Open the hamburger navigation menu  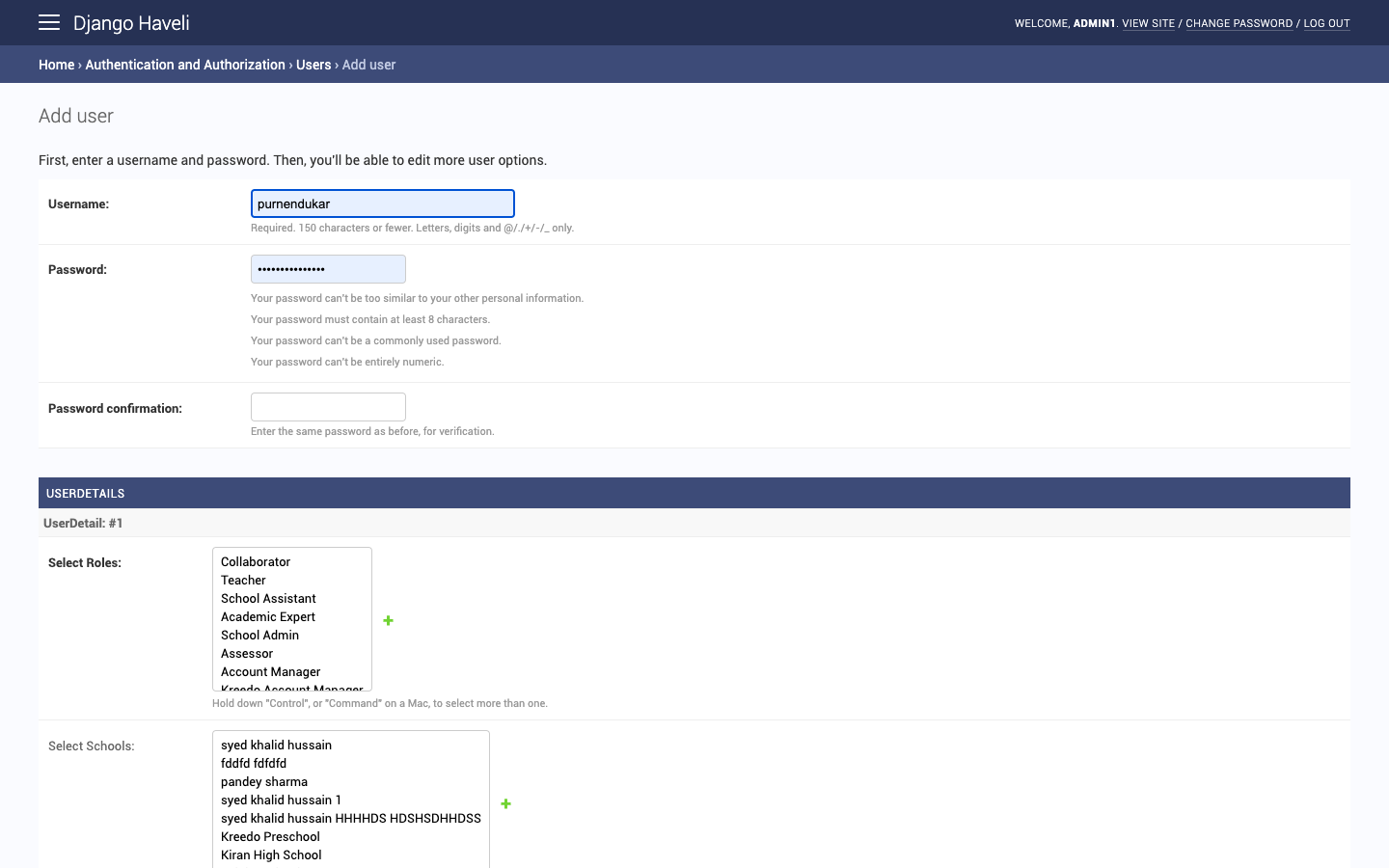tap(49, 22)
